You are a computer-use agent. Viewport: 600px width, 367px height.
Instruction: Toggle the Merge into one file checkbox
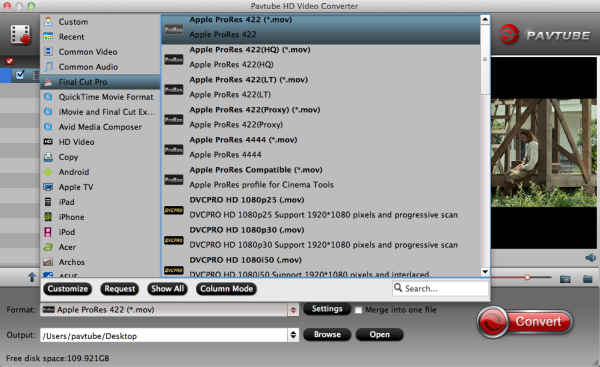tap(358, 310)
